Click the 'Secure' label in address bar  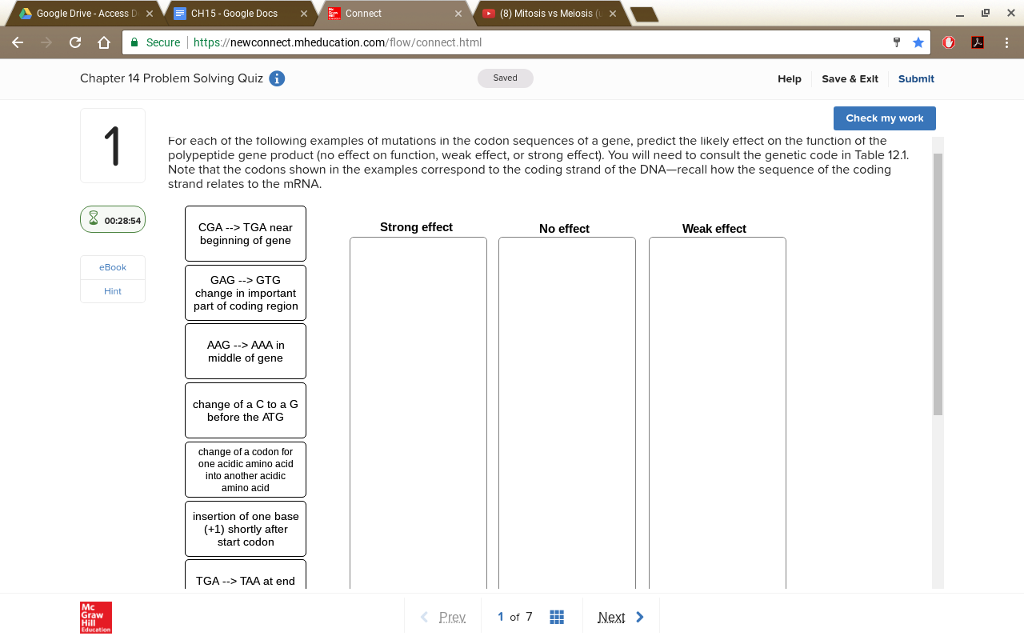[x=163, y=42]
